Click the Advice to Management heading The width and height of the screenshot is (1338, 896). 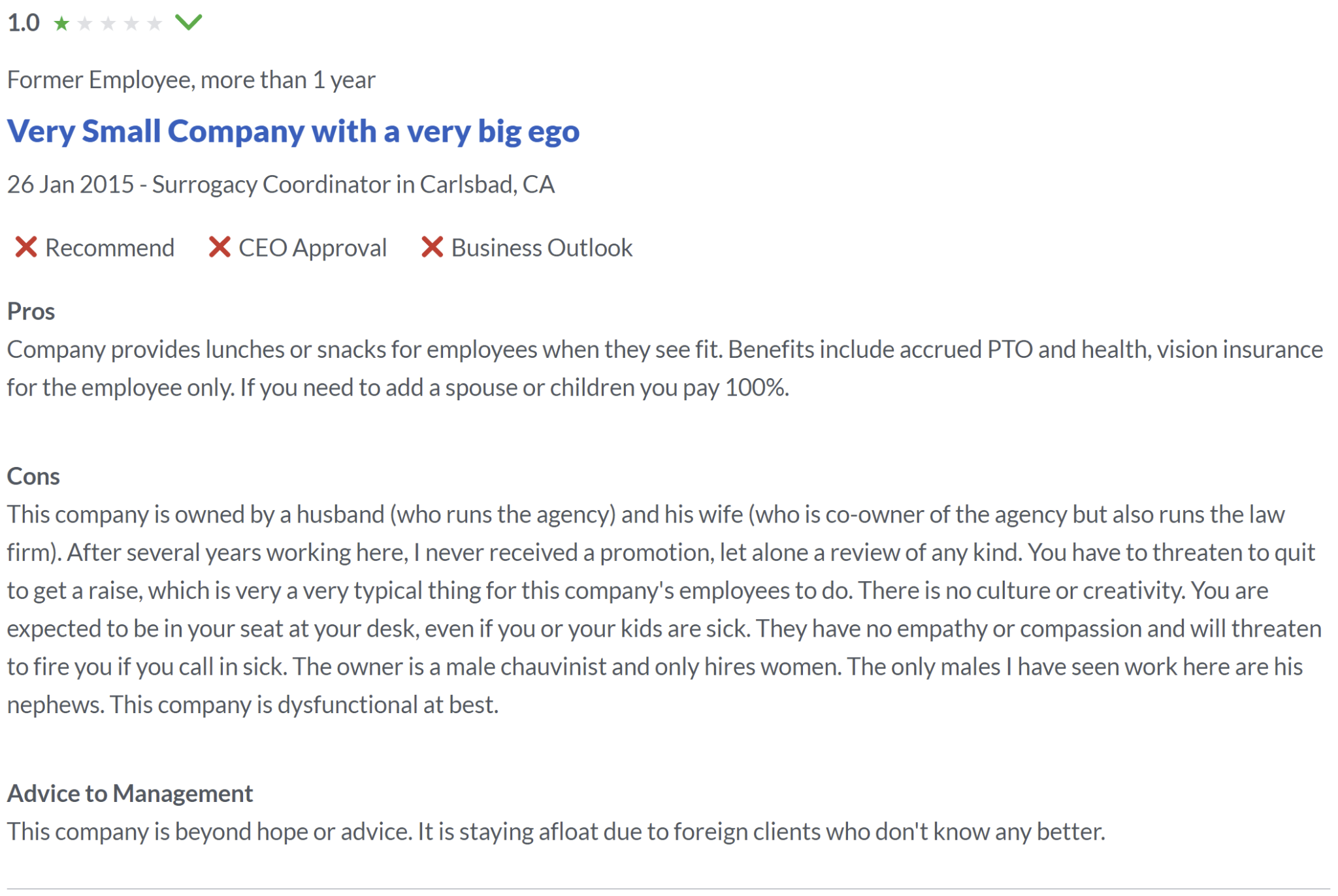(x=130, y=793)
